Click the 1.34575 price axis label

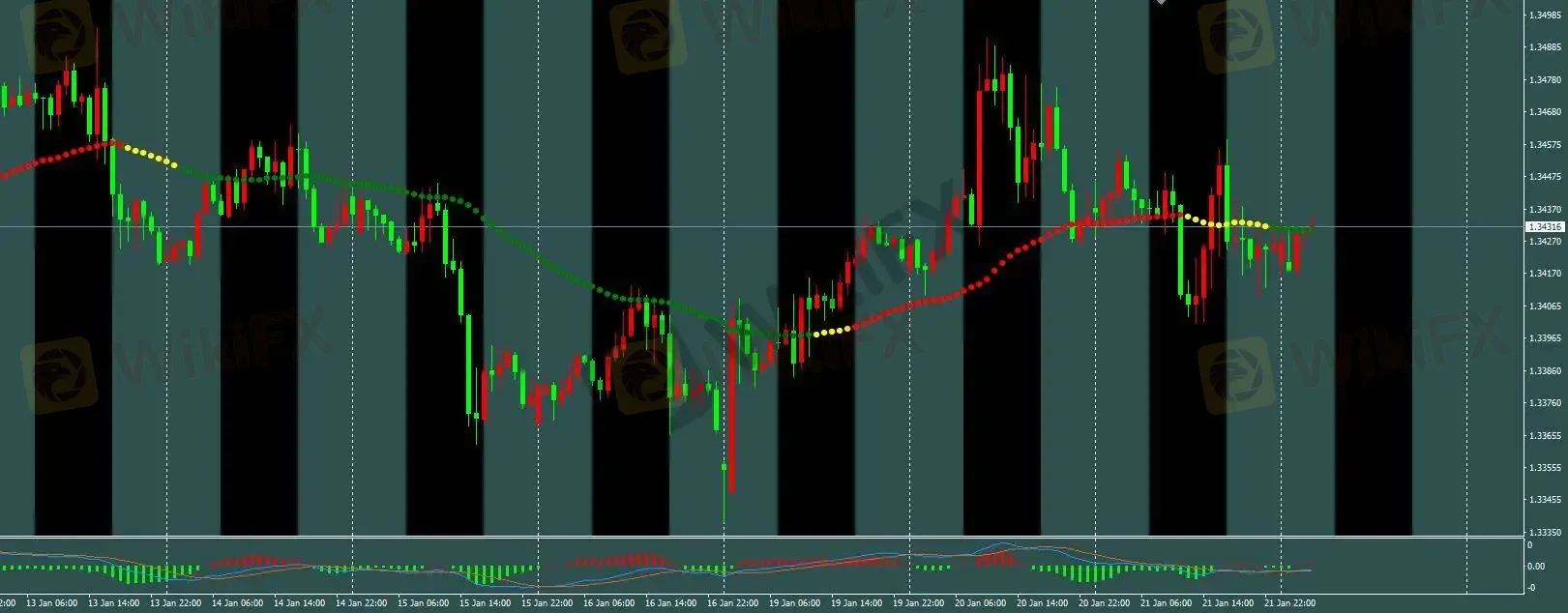point(1546,145)
